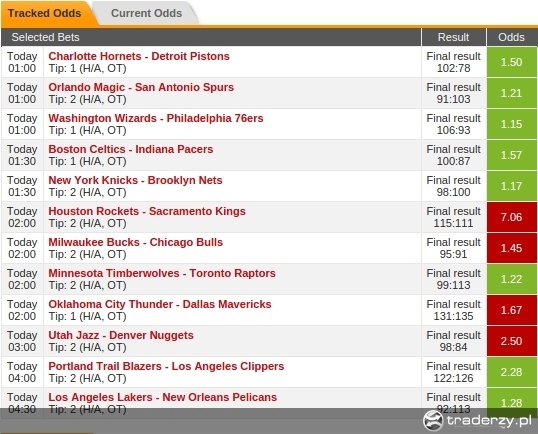Click the traderzy.pl logo icon
Viewport: 538px width, 434px height.
(433, 421)
